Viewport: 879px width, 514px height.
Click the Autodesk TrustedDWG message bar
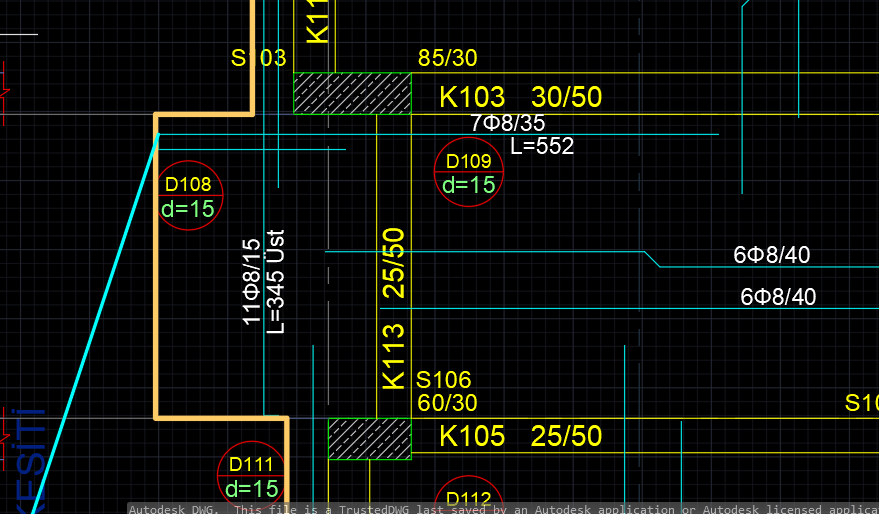tap(503, 508)
